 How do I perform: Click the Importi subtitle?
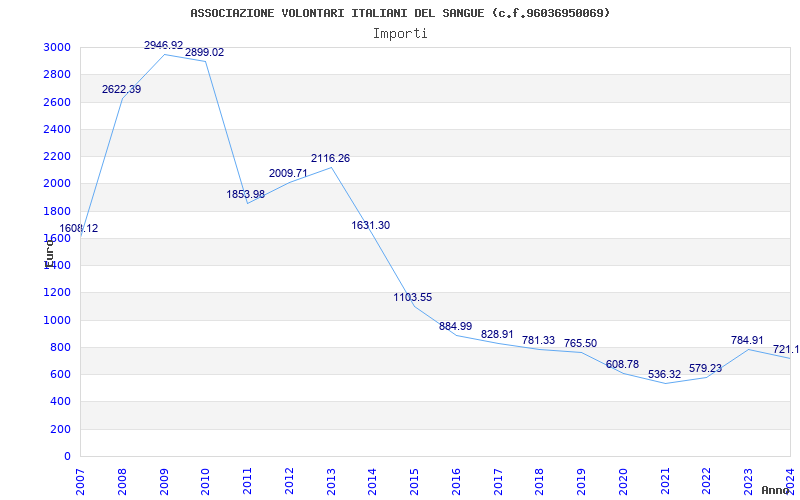tap(400, 34)
